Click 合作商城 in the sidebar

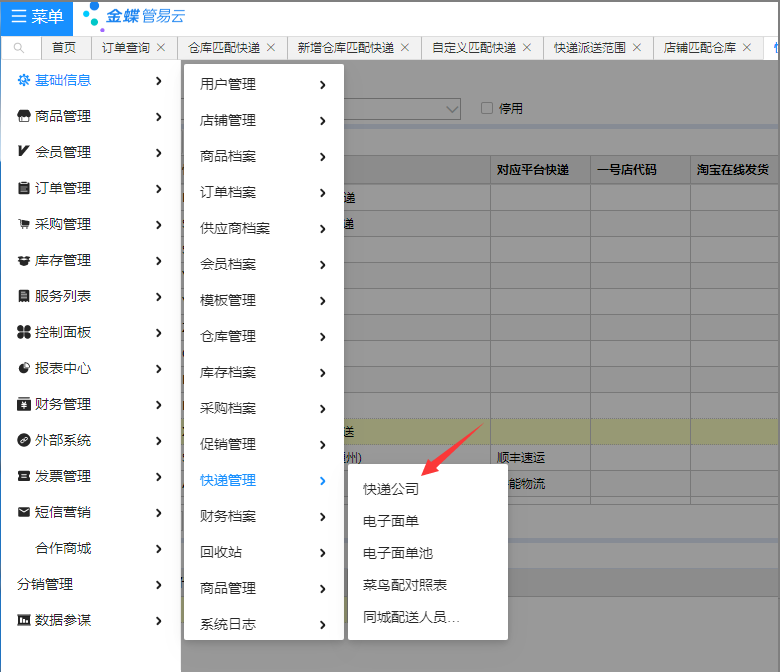(x=63, y=548)
